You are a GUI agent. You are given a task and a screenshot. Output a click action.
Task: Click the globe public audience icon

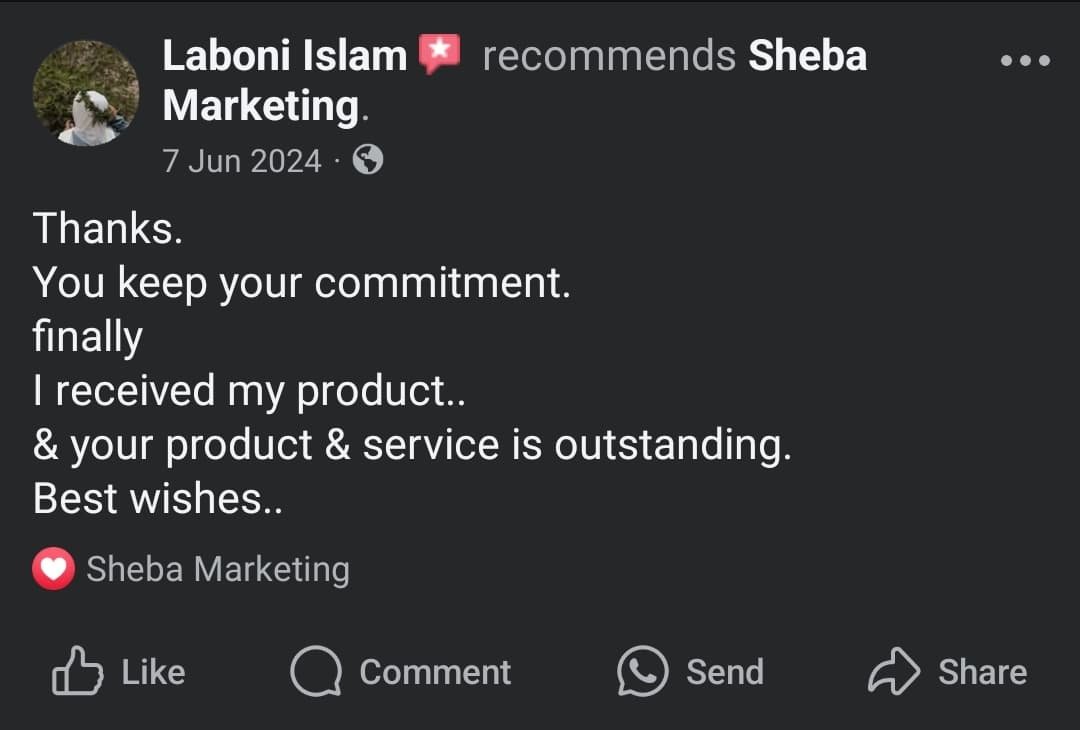pos(368,160)
